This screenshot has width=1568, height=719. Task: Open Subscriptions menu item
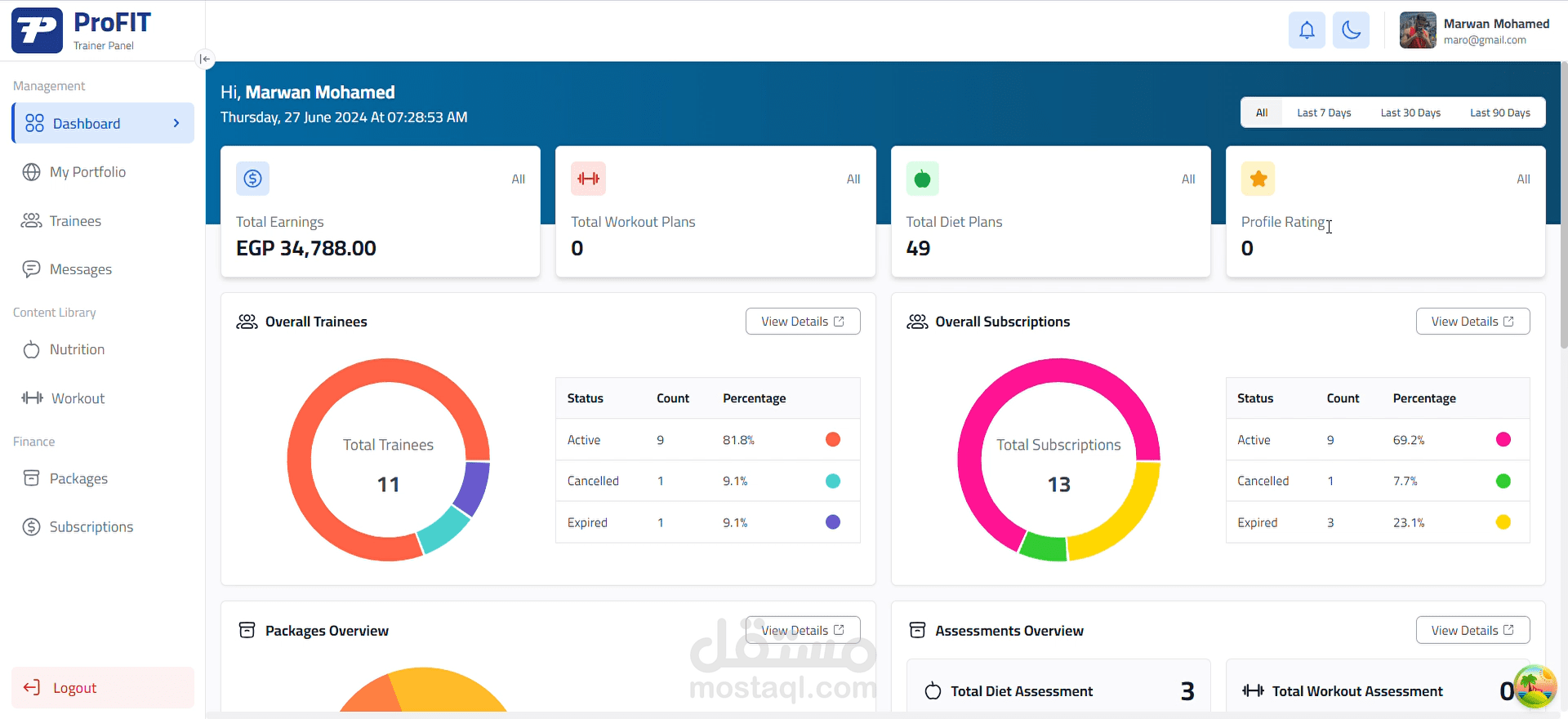(103, 526)
